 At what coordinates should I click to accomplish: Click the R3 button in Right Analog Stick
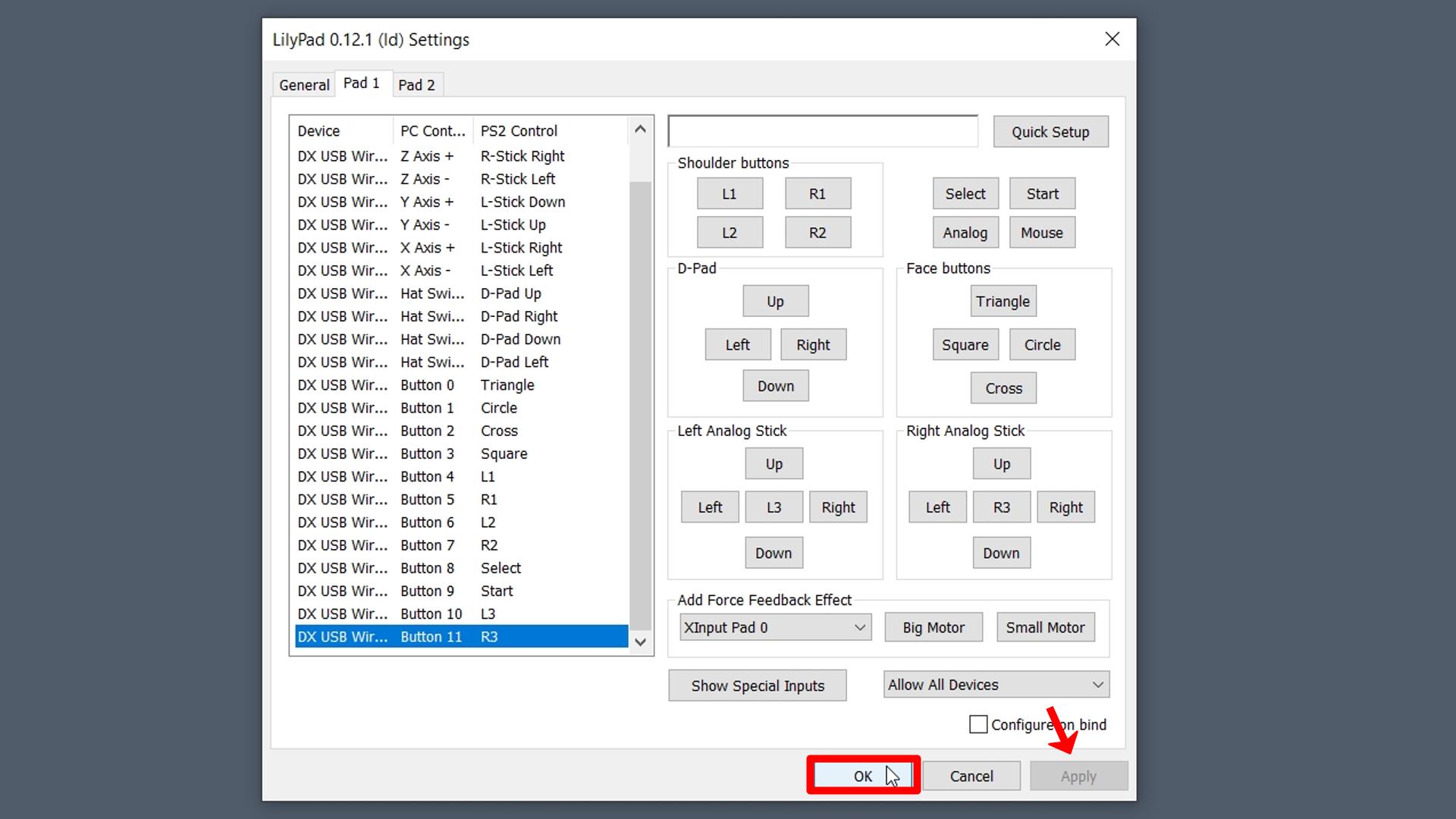pyautogui.click(x=1001, y=507)
